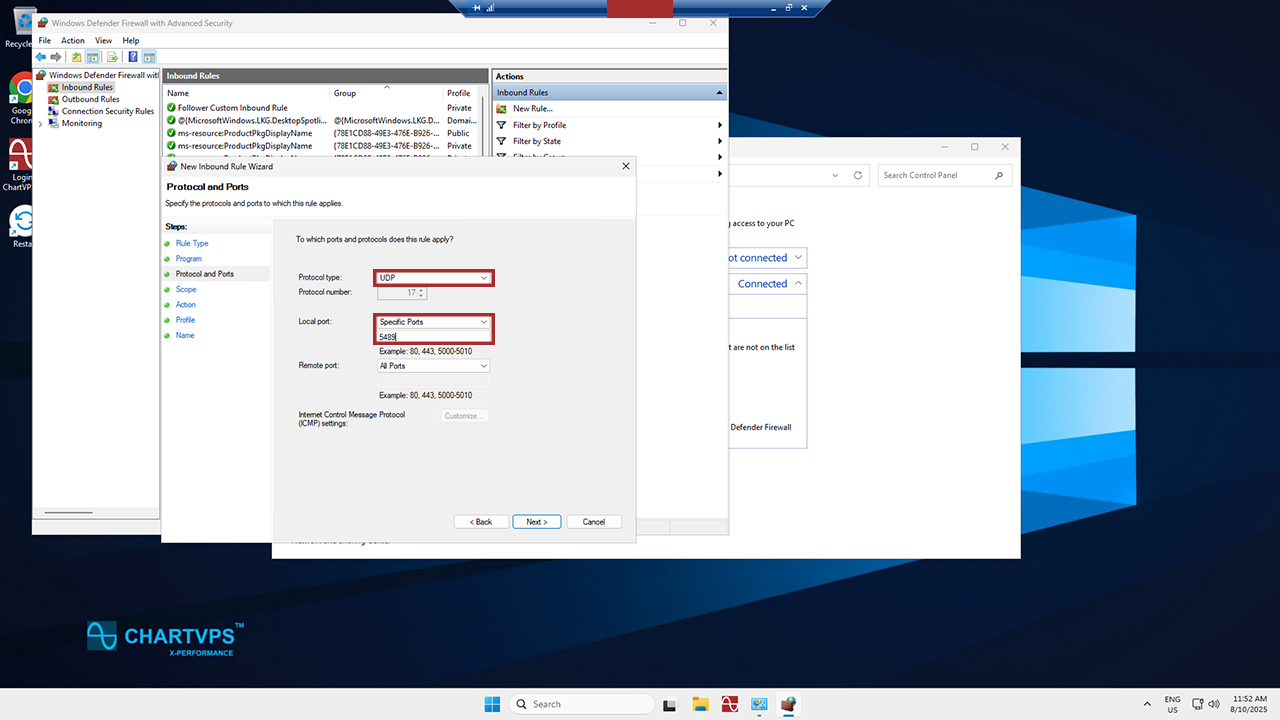This screenshot has height=720, width=1280.
Task: Open the View menu
Action: tap(103, 41)
